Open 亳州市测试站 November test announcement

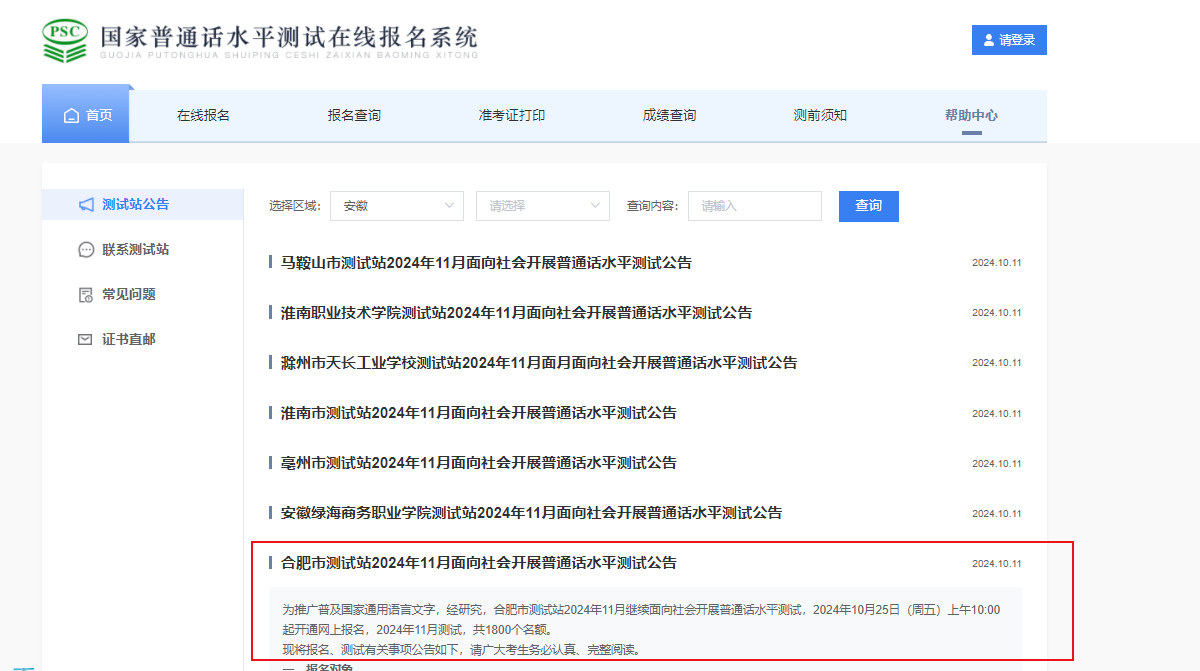(x=478, y=463)
